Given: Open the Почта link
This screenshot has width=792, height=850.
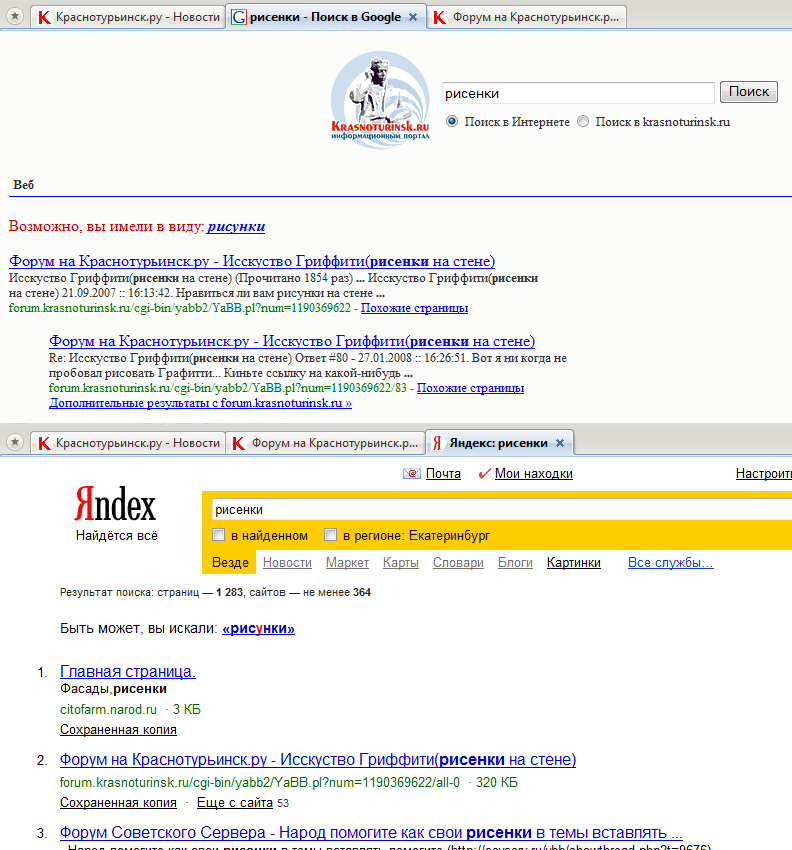Looking at the screenshot, I should pyautogui.click(x=443, y=474).
